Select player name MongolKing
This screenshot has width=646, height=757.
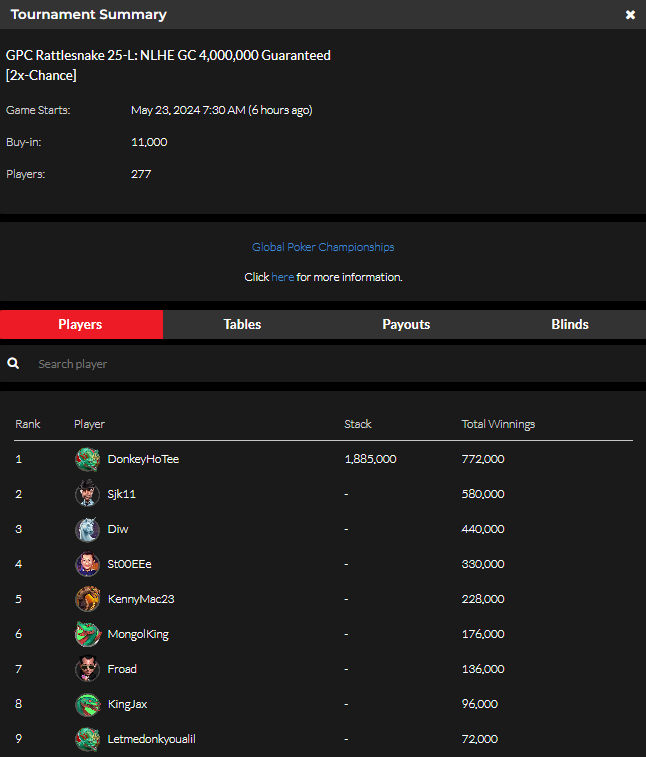(x=138, y=634)
